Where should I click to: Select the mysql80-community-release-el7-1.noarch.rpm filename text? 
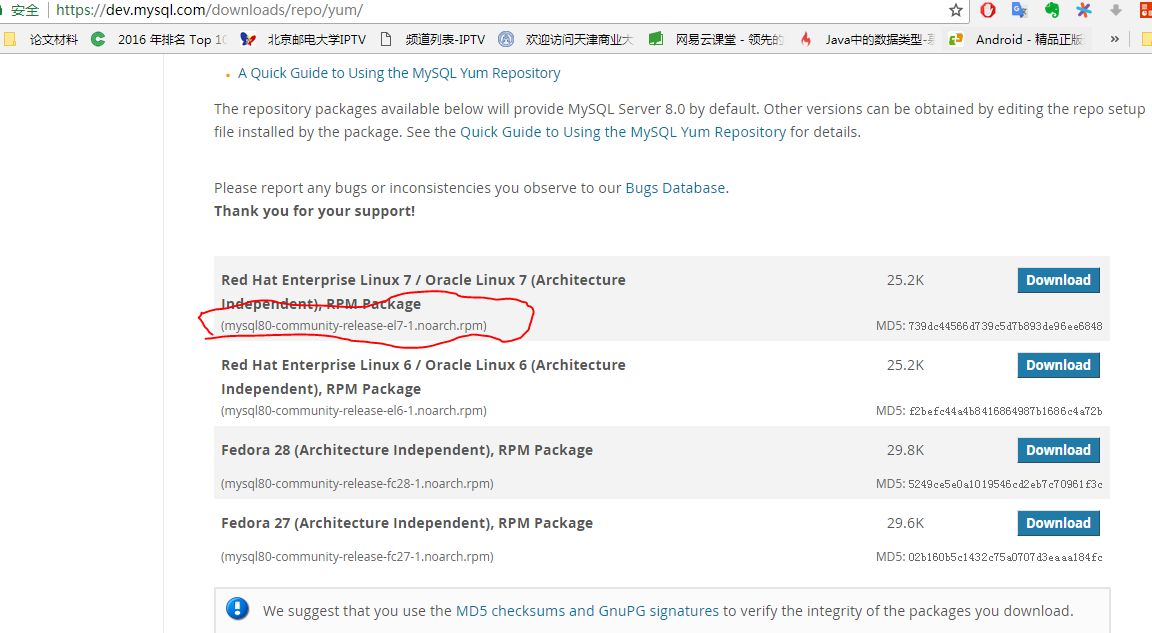[353, 325]
